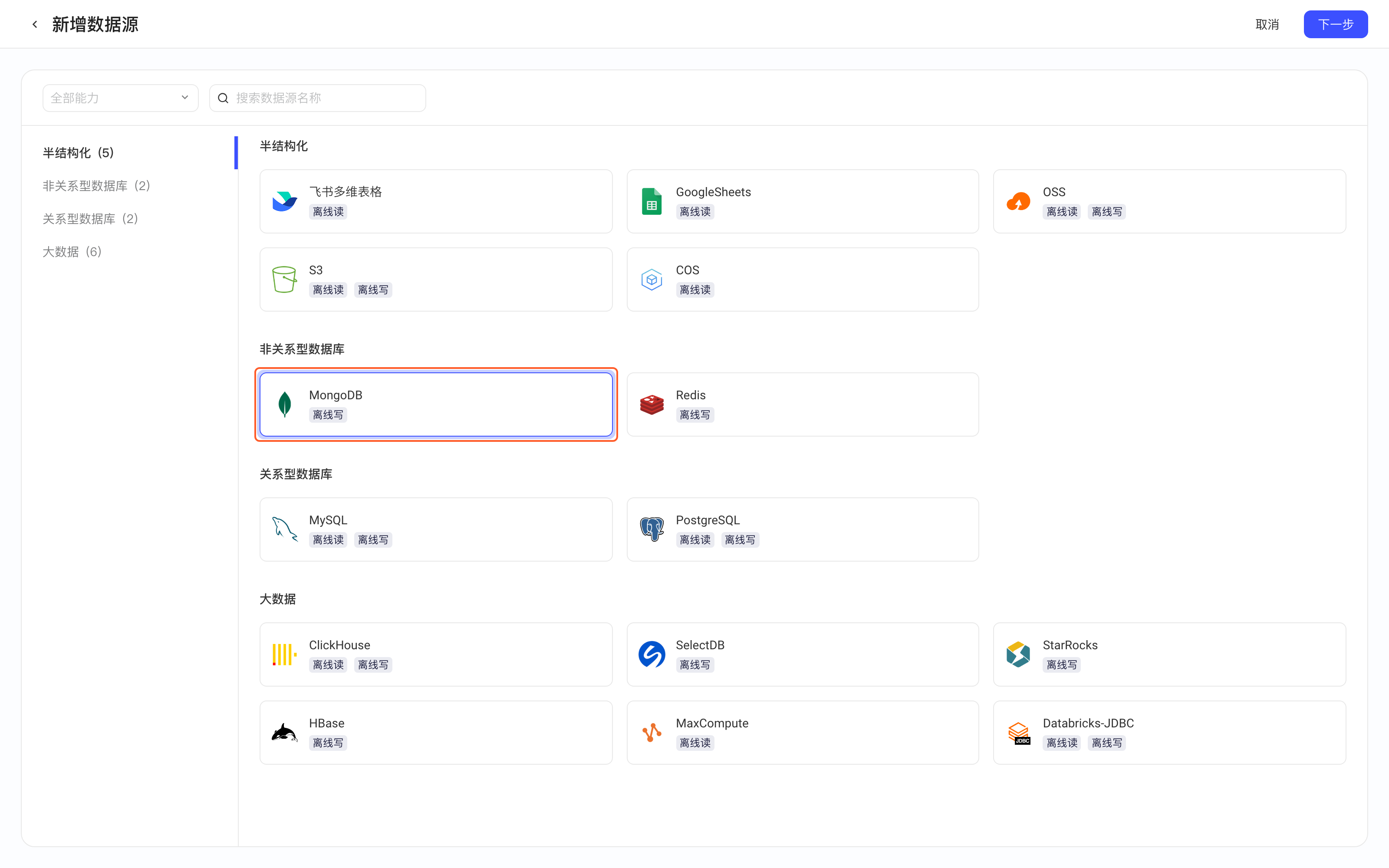Viewport: 1389px width, 868px height.
Task: Click the 取消 button
Action: (1267, 24)
